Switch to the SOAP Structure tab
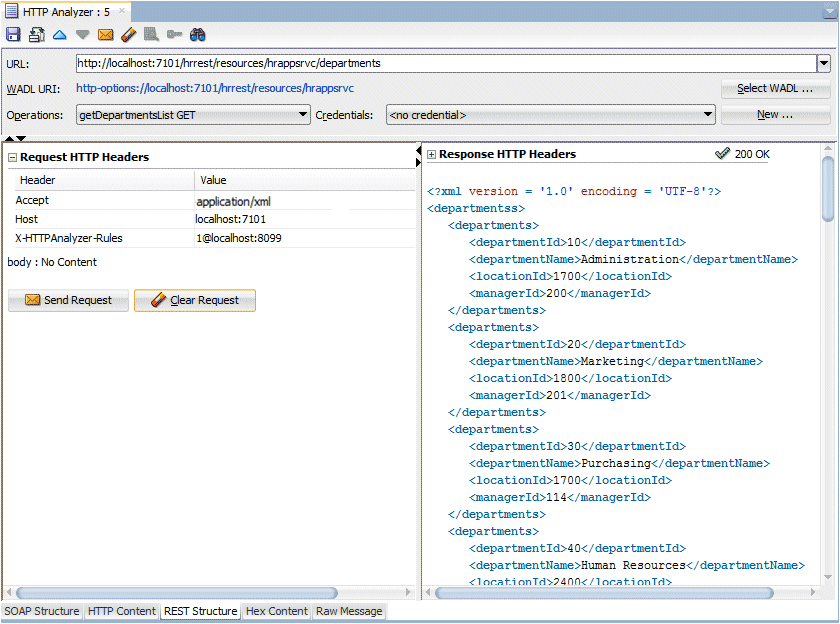The image size is (840, 624). pyautogui.click(x=42, y=611)
